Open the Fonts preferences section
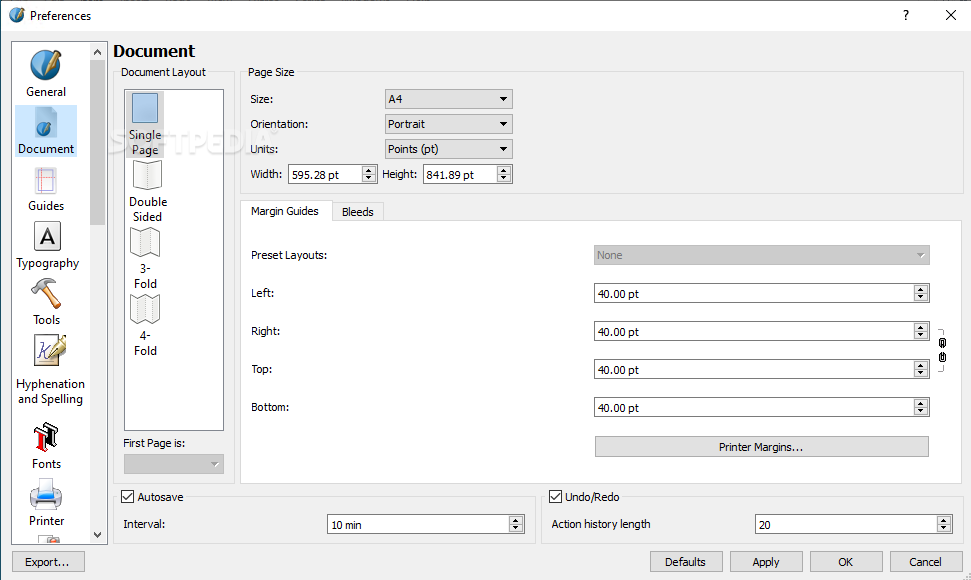Viewport: 971px width, 580px height. click(46, 446)
